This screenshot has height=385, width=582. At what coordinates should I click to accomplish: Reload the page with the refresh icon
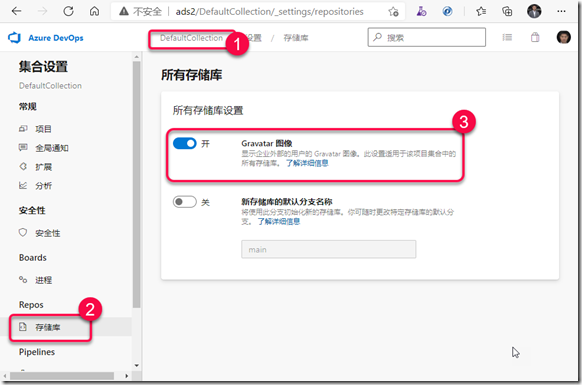[68, 11]
